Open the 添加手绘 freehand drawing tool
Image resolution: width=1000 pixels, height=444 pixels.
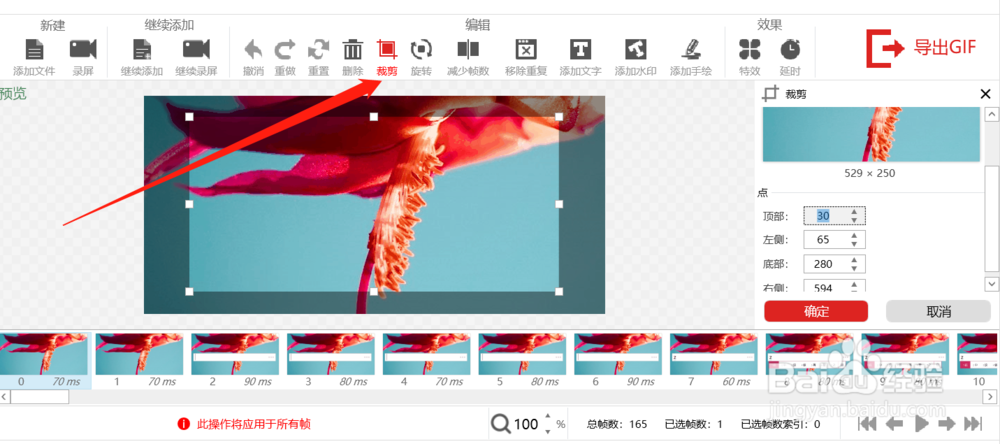click(x=691, y=49)
